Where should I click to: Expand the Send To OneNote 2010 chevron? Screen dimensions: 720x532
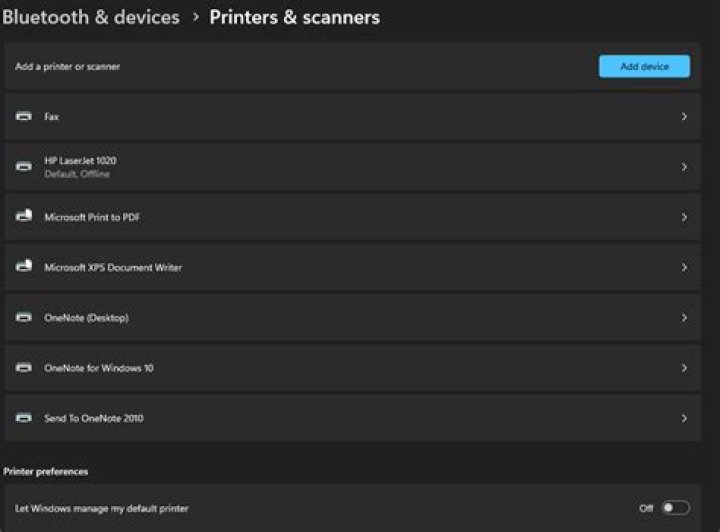click(684, 418)
